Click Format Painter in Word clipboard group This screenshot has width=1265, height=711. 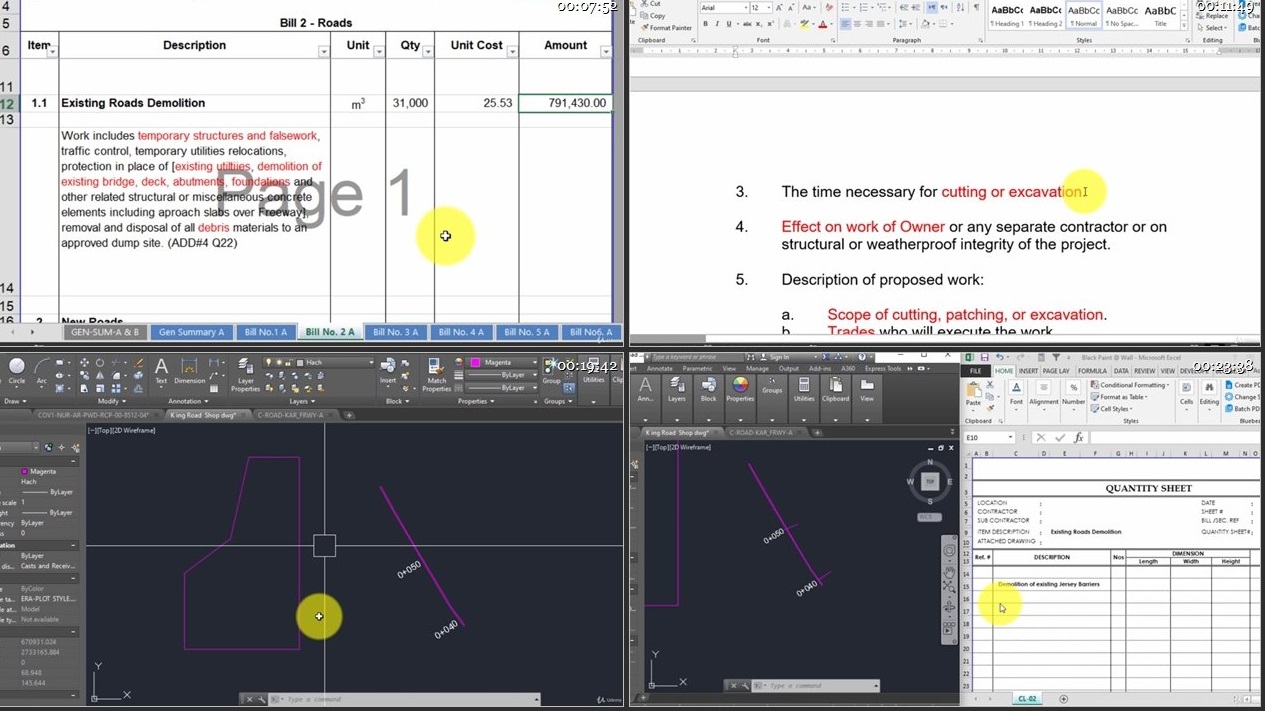click(x=666, y=28)
